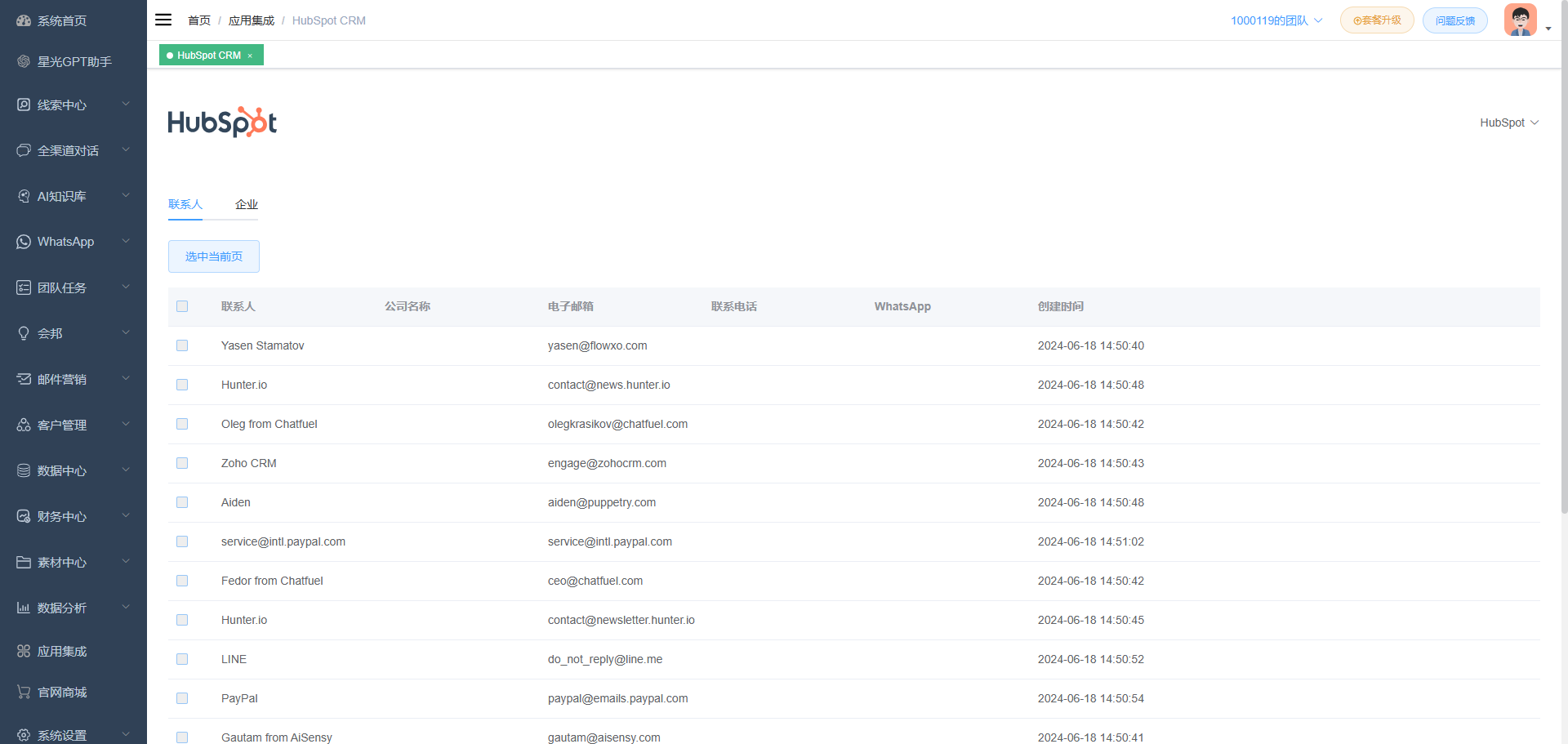Click the 数据中心 database icon

24,470
